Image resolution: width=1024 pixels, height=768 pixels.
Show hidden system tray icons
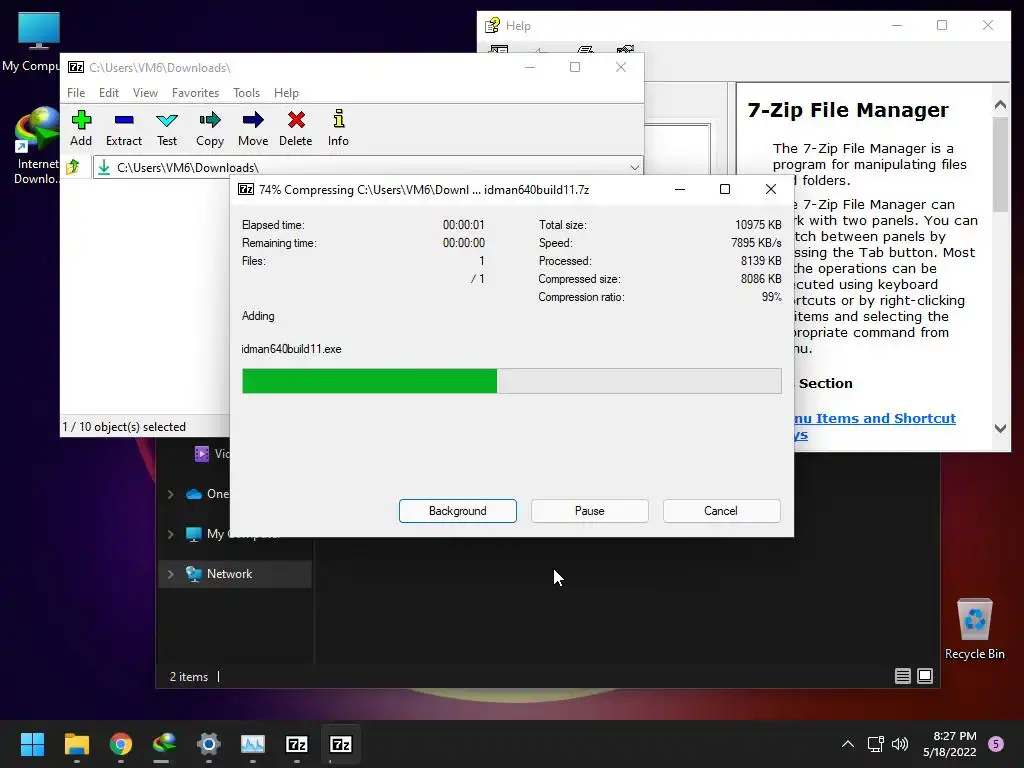coord(848,744)
